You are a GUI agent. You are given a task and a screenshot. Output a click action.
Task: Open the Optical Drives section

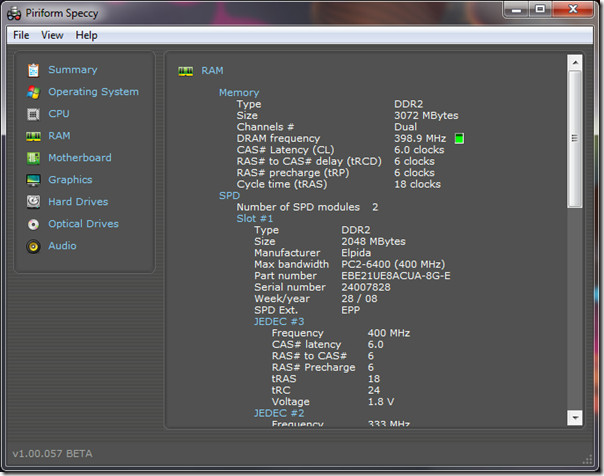83,223
